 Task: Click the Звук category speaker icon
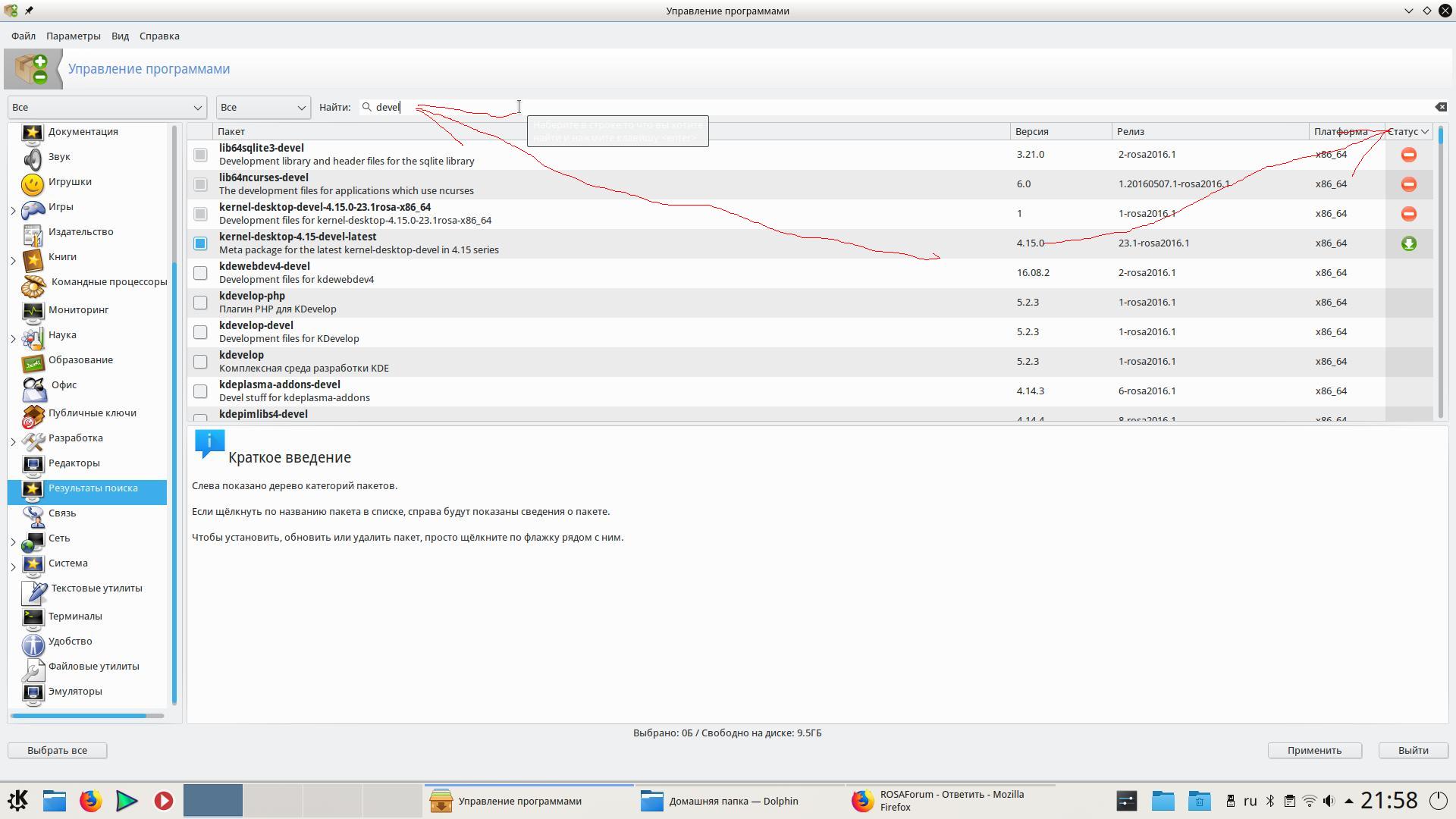tap(33, 158)
